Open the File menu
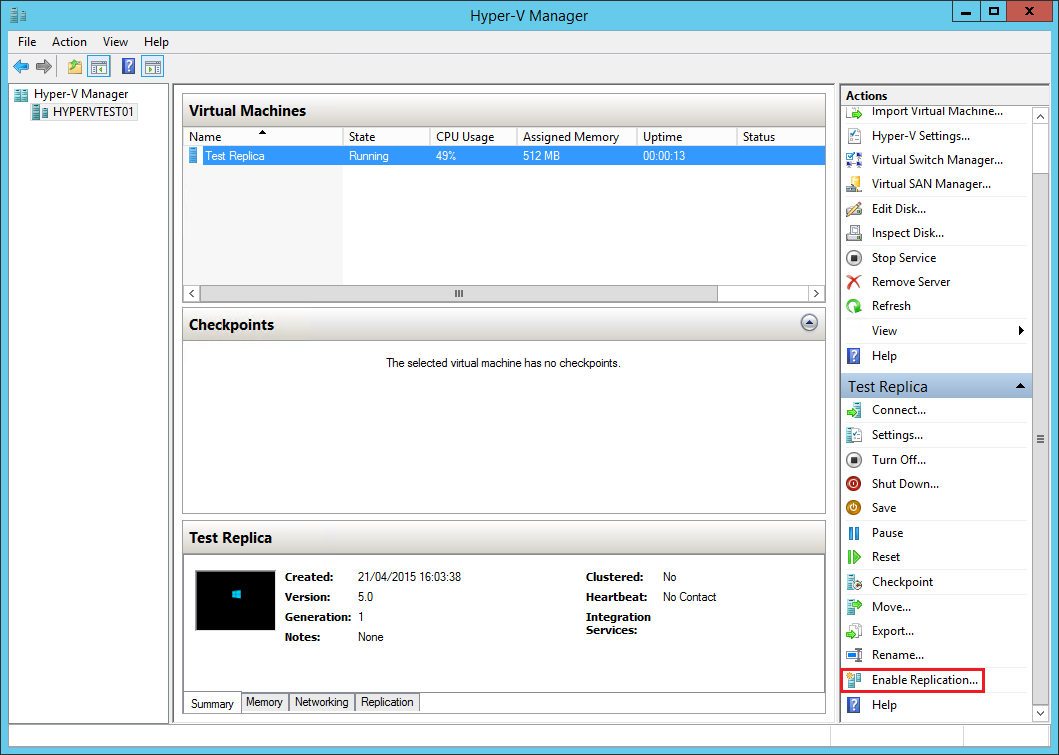The width and height of the screenshot is (1059, 755). point(27,42)
